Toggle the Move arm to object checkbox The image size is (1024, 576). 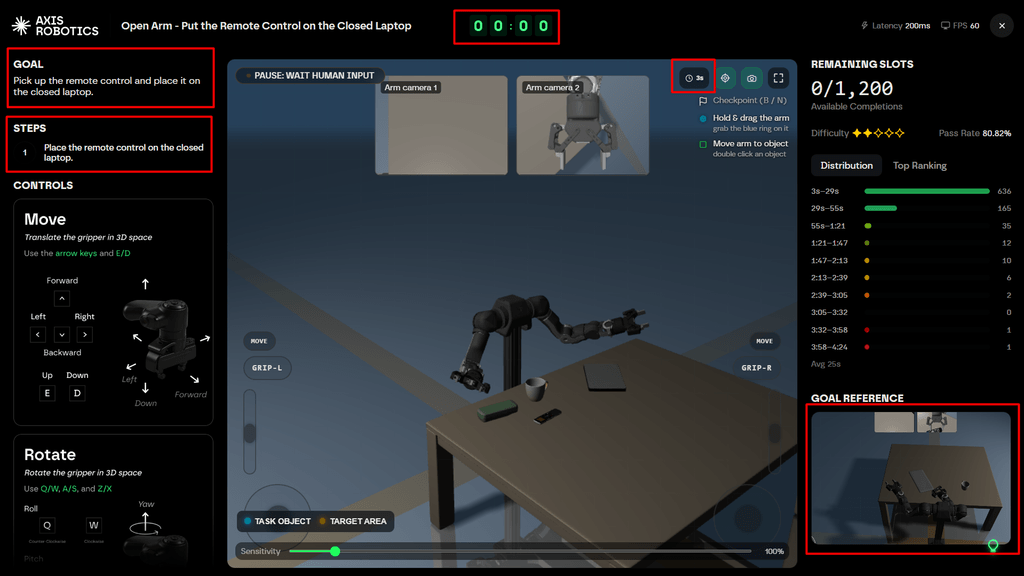click(703, 144)
